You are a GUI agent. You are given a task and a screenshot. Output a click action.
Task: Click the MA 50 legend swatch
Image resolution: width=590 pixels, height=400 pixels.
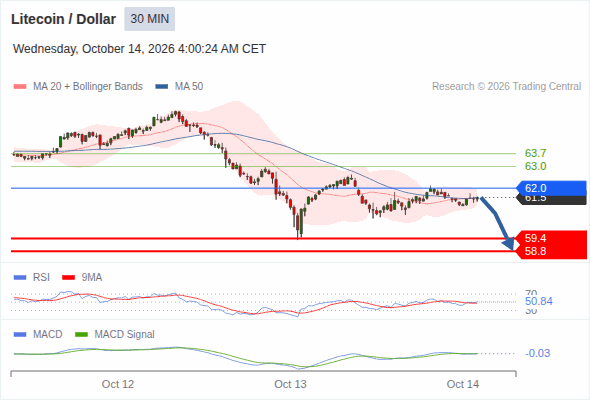pos(162,87)
